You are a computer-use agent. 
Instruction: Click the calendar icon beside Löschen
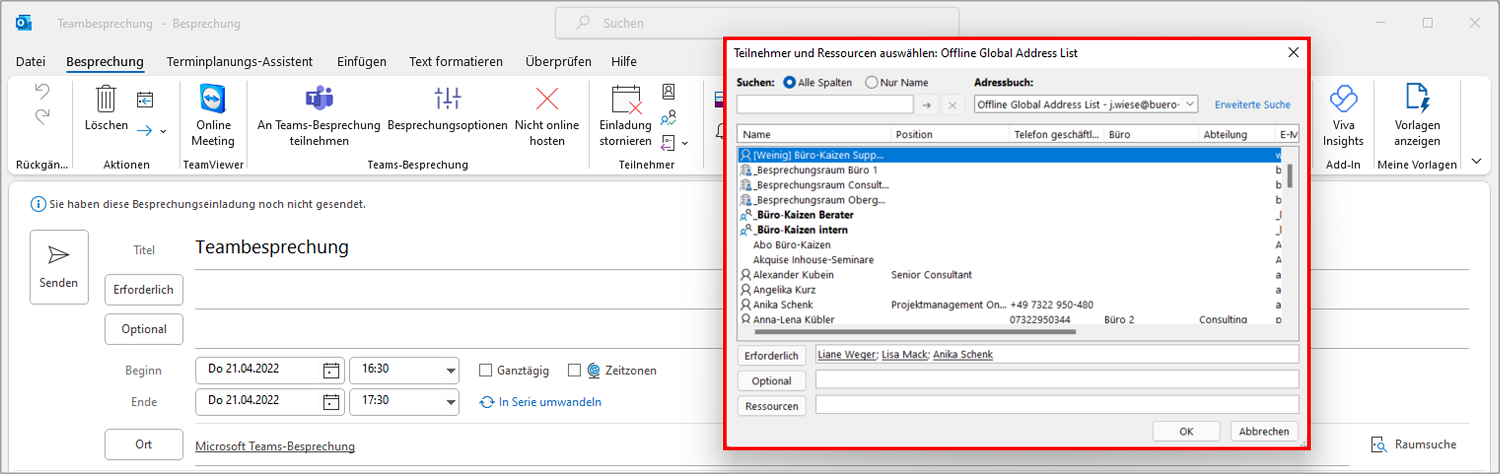click(145, 99)
